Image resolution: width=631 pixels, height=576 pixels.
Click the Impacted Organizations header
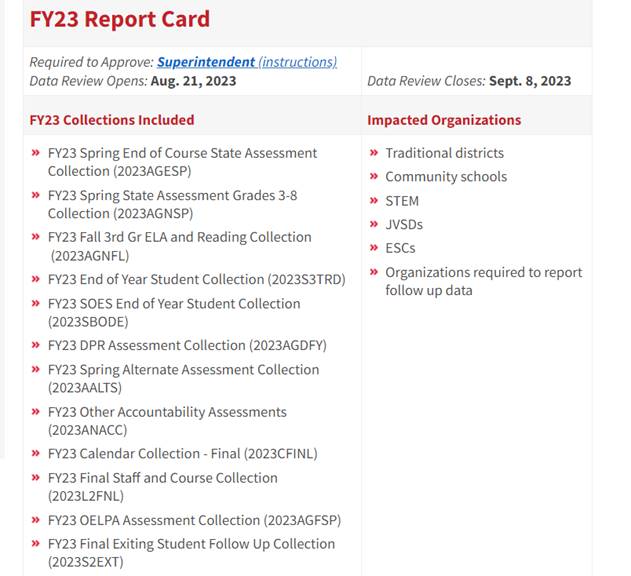pos(444,120)
